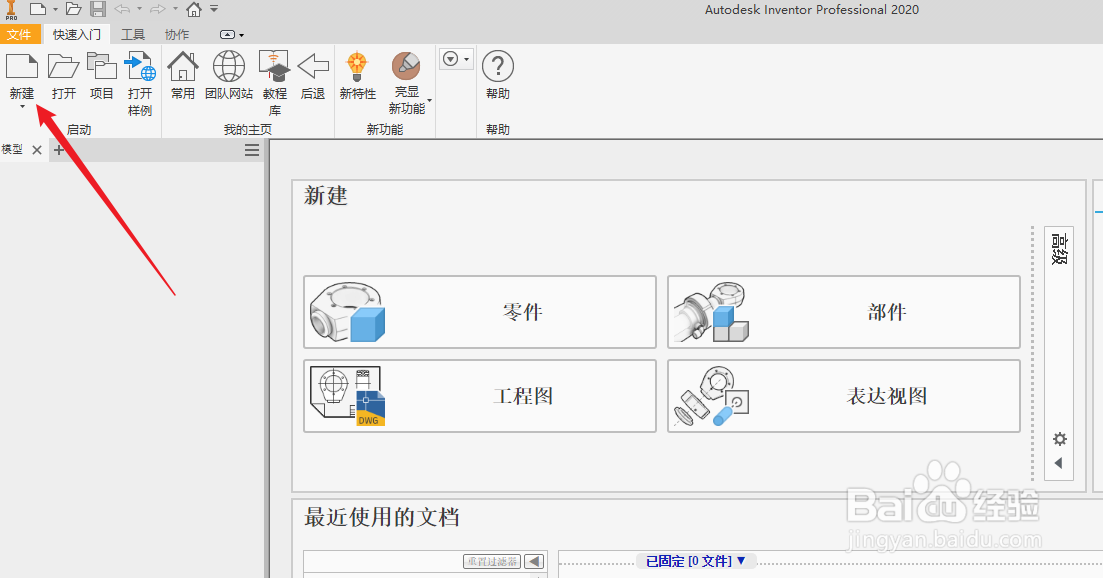Expand quick access New dropdown arrow
The height and width of the screenshot is (578, 1103).
point(56,9)
